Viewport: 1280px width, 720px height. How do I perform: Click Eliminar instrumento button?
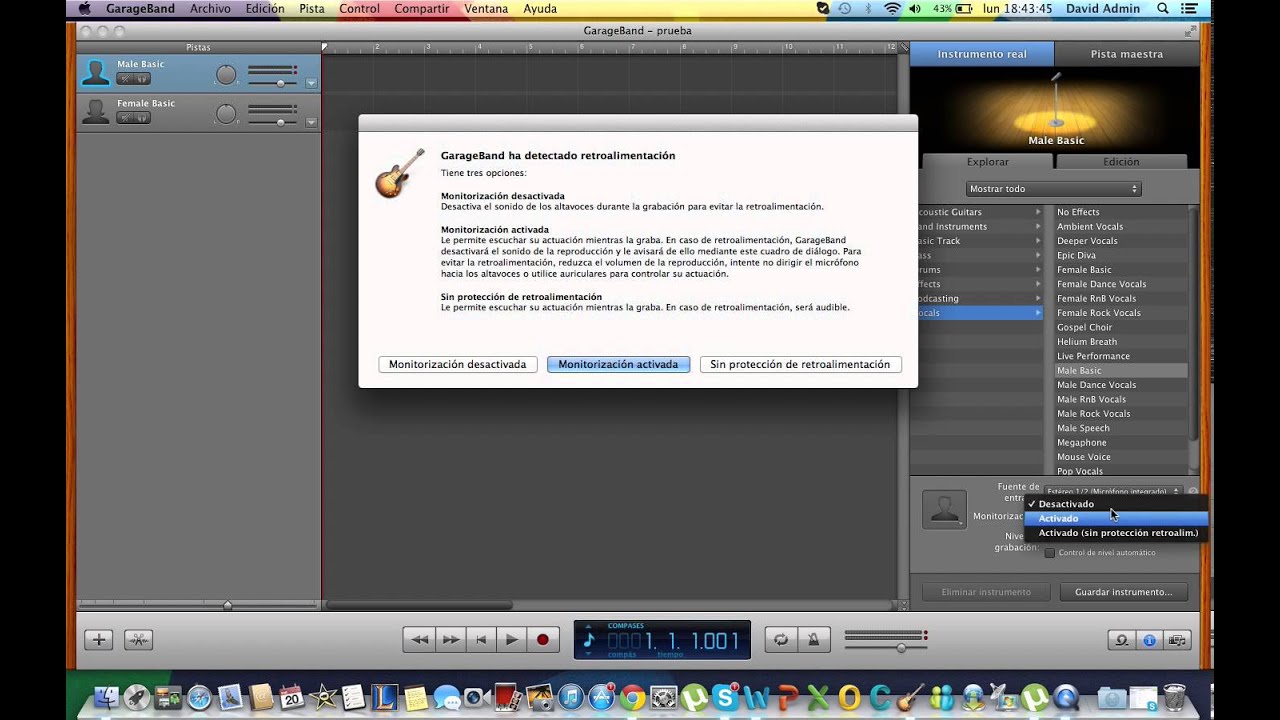tap(986, 592)
